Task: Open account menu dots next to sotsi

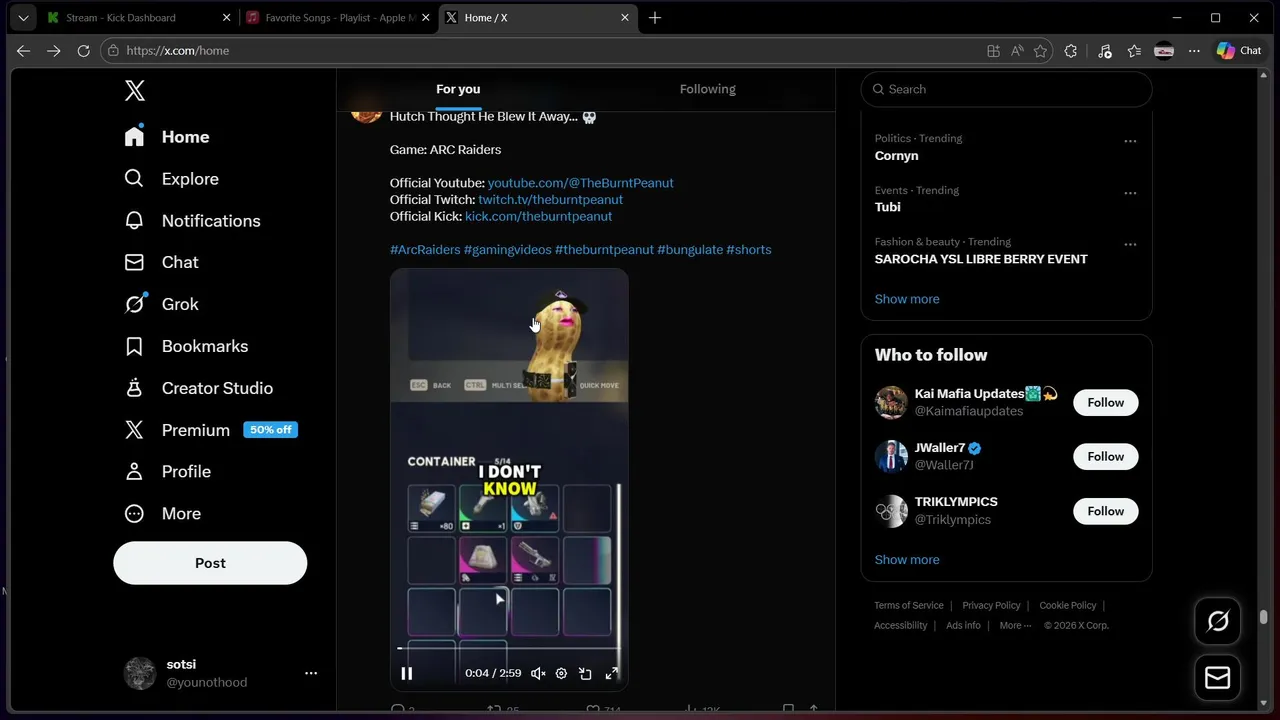Action: point(311,674)
